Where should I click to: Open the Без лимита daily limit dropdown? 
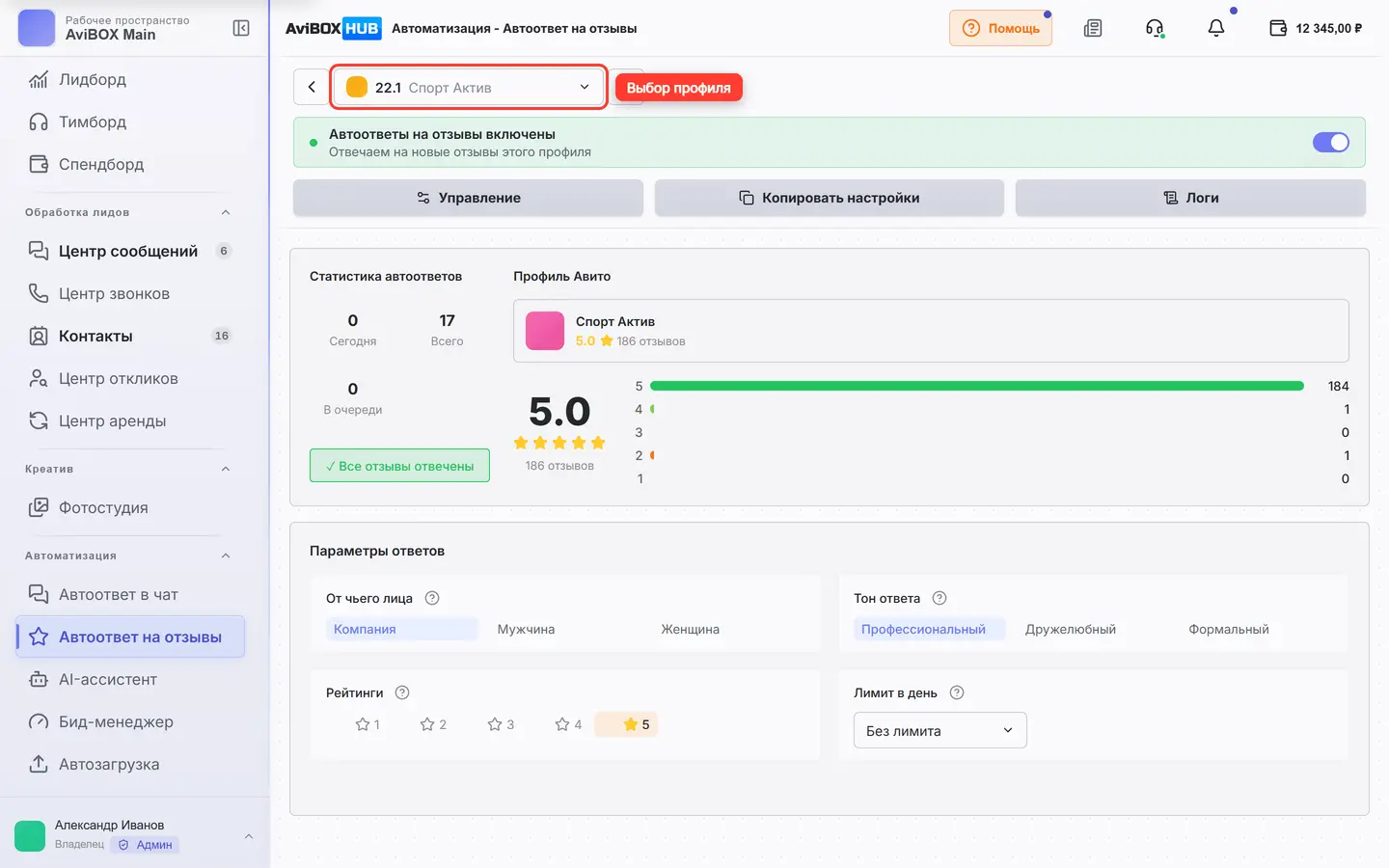(940, 730)
